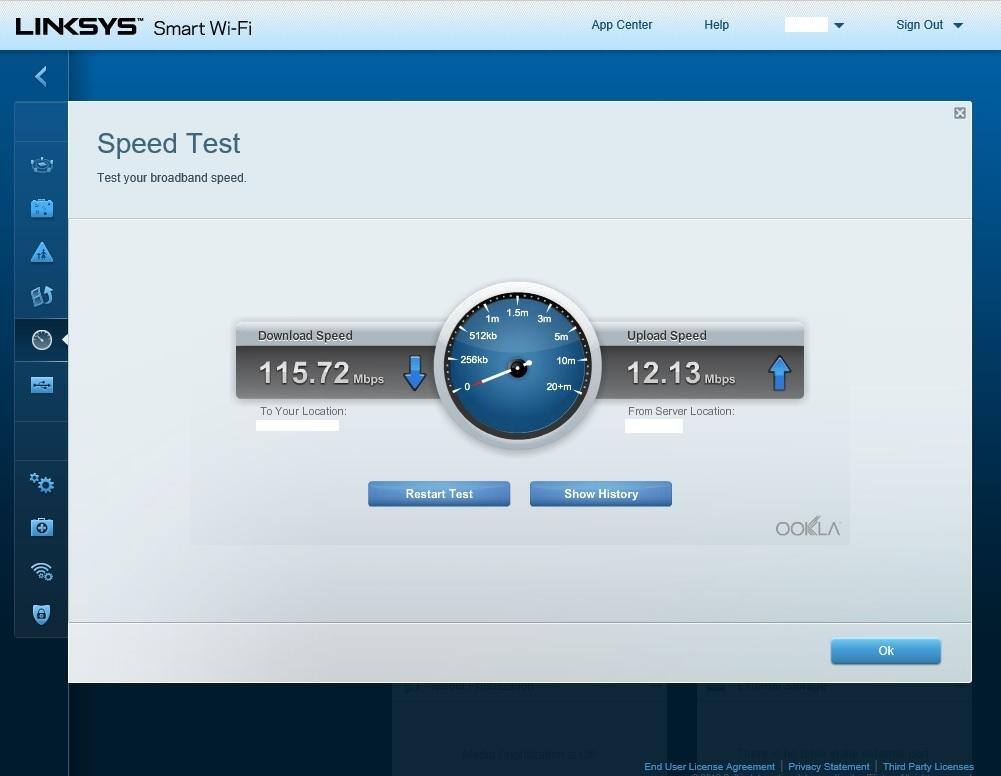This screenshot has height=776, width=1001.
Task: Open Connectivity settings via the gears icon
Action: tap(41, 483)
